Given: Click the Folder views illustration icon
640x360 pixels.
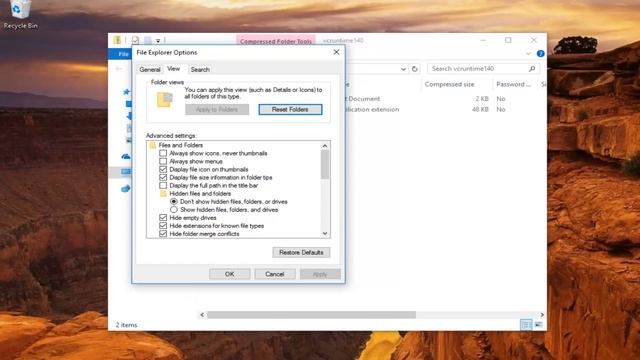Looking at the screenshot, I should (x=165, y=100).
